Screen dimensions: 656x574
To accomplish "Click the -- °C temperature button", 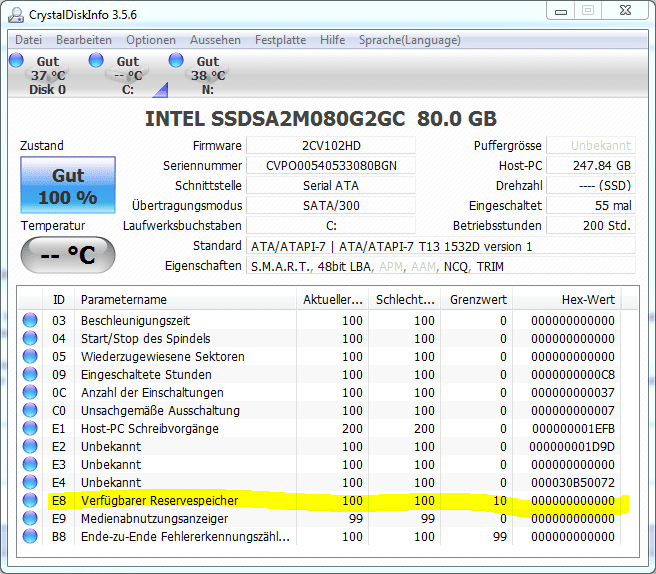I will (x=68, y=255).
